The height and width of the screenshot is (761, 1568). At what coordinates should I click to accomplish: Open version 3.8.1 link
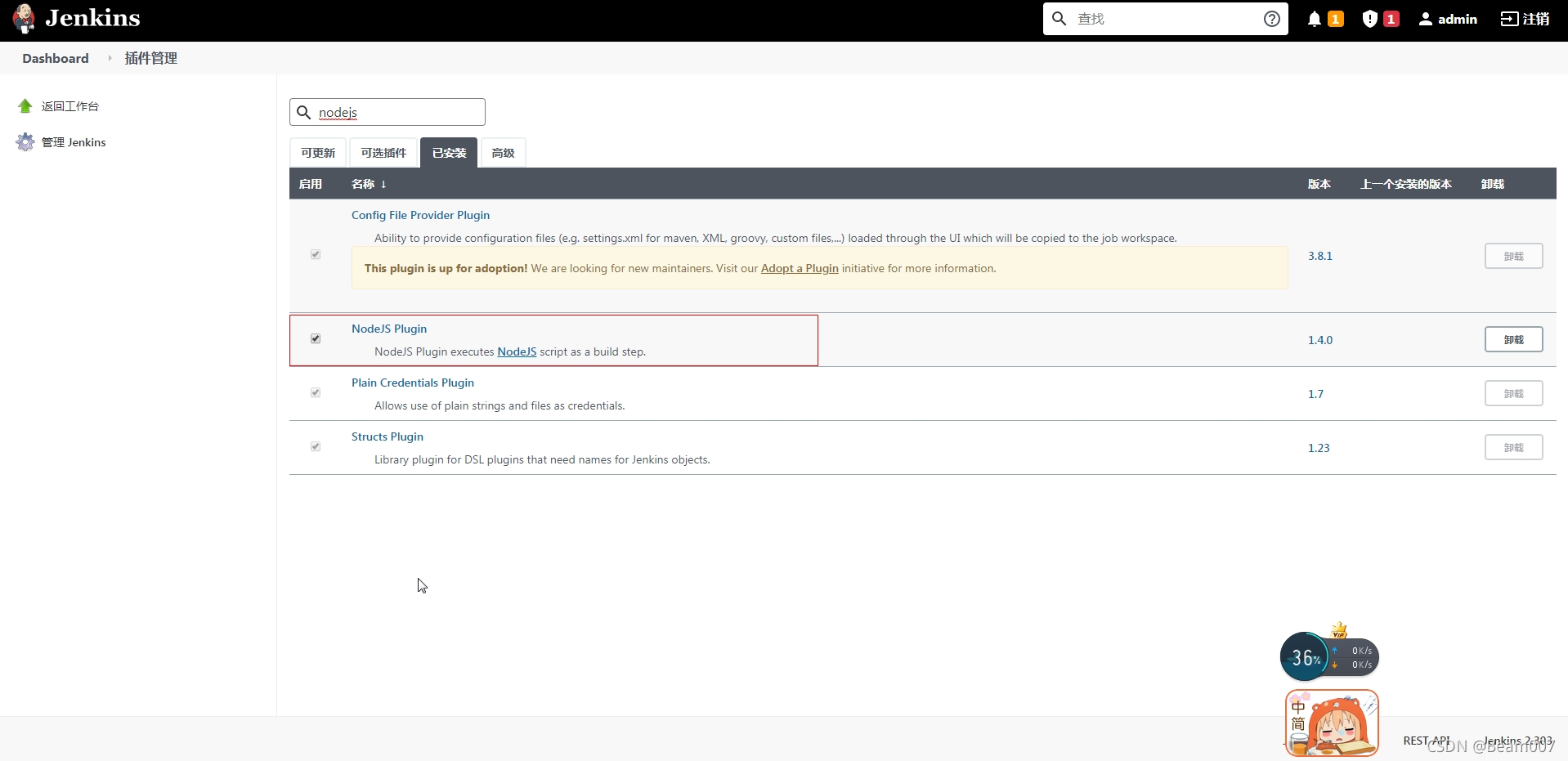[1319, 256]
